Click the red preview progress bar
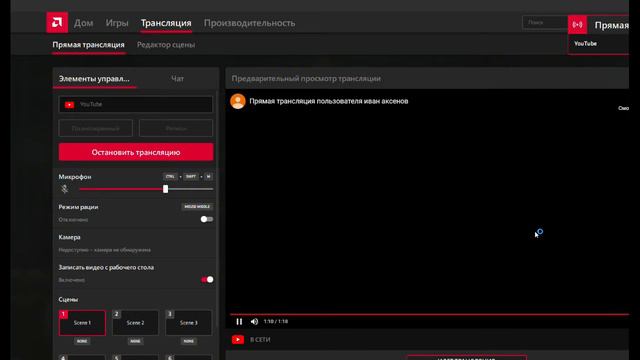The width and height of the screenshot is (640, 360). [x=429, y=314]
